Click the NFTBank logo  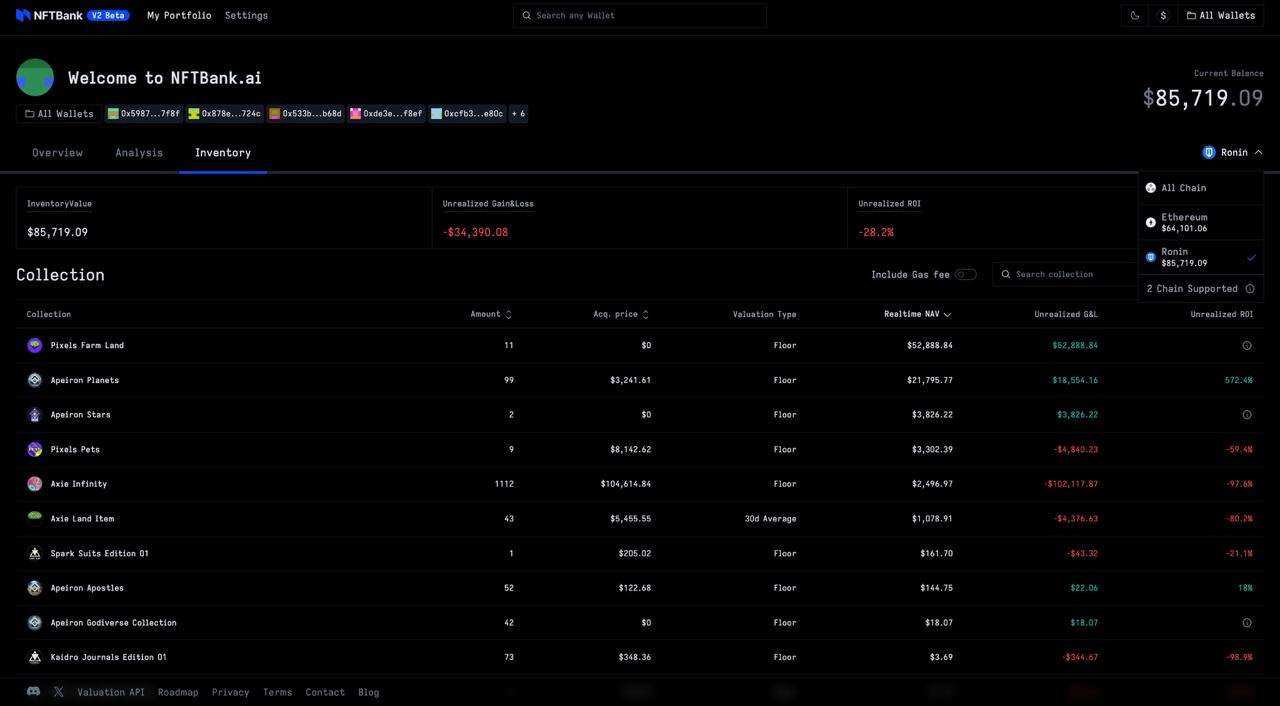[x=49, y=15]
